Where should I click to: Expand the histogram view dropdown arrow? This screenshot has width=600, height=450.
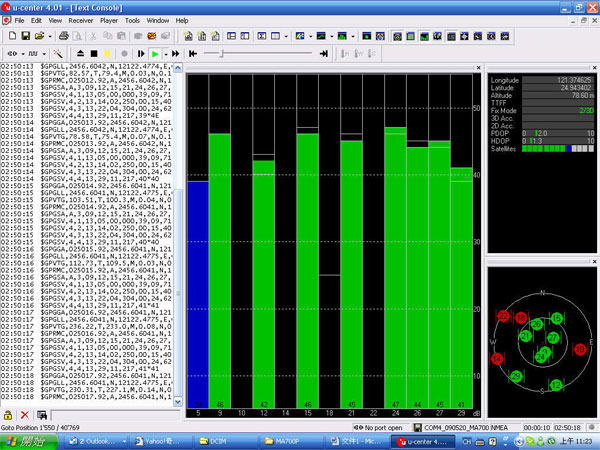pos(352,36)
